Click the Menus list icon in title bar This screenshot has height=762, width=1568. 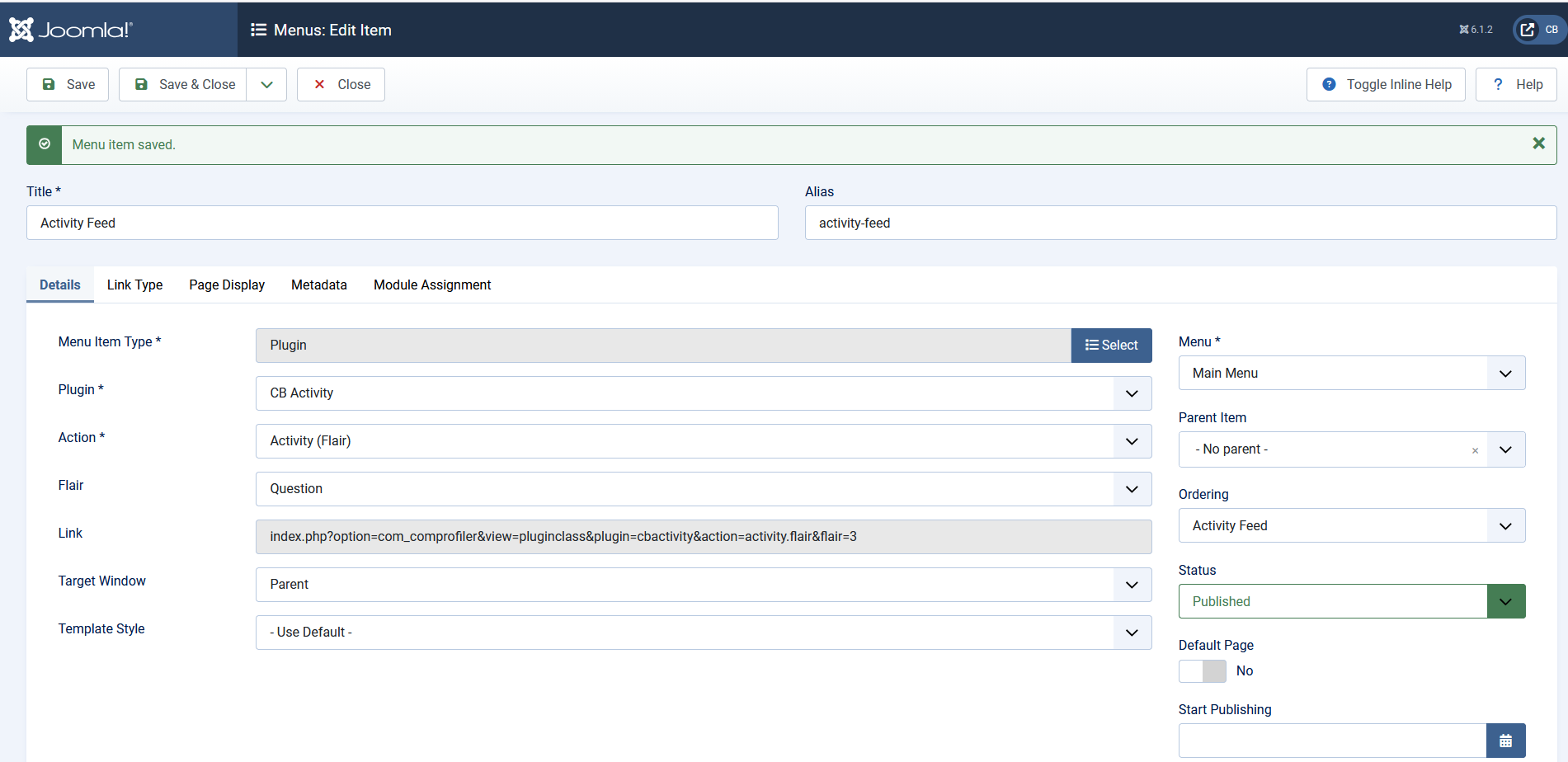click(x=258, y=30)
